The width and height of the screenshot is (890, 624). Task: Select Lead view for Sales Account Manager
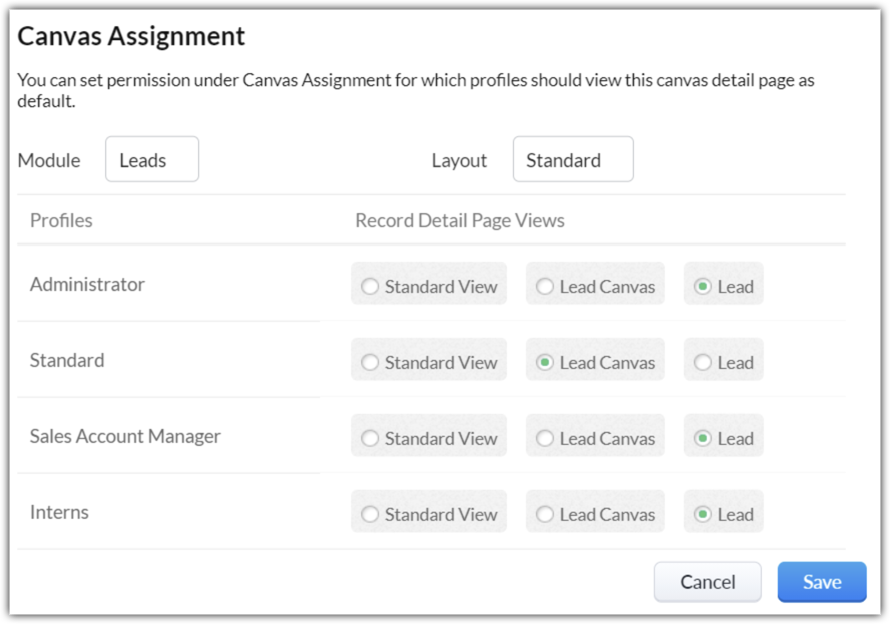(x=703, y=439)
